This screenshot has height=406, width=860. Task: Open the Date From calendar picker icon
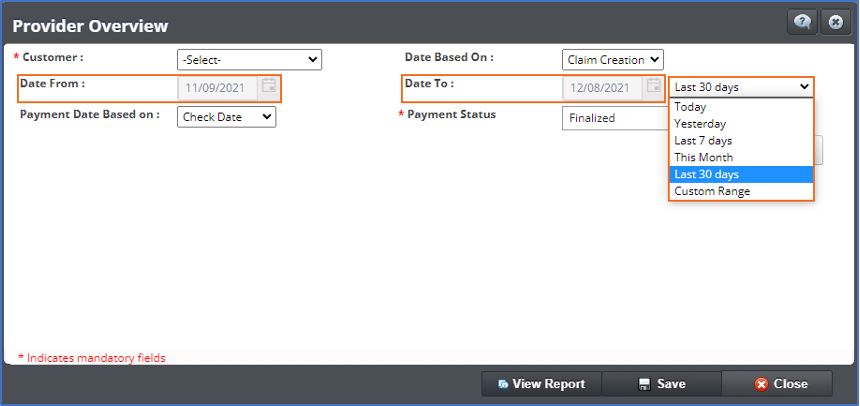pyautogui.click(x=268, y=87)
